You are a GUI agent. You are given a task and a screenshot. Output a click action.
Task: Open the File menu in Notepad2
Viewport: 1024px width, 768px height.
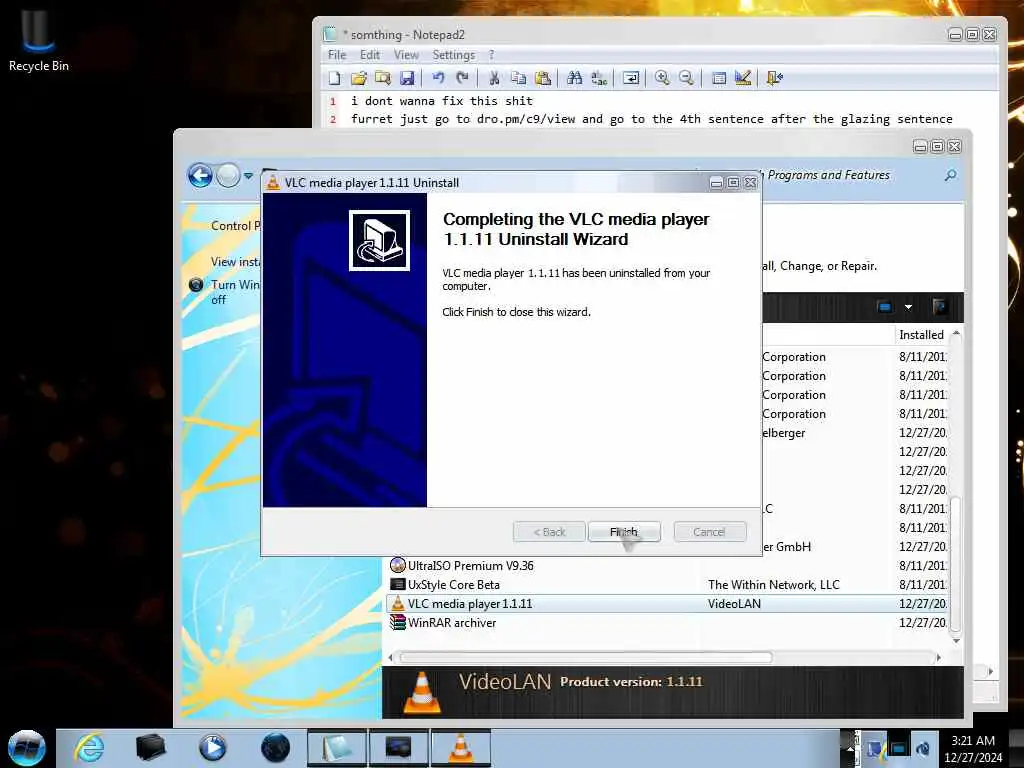tap(337, 55)
